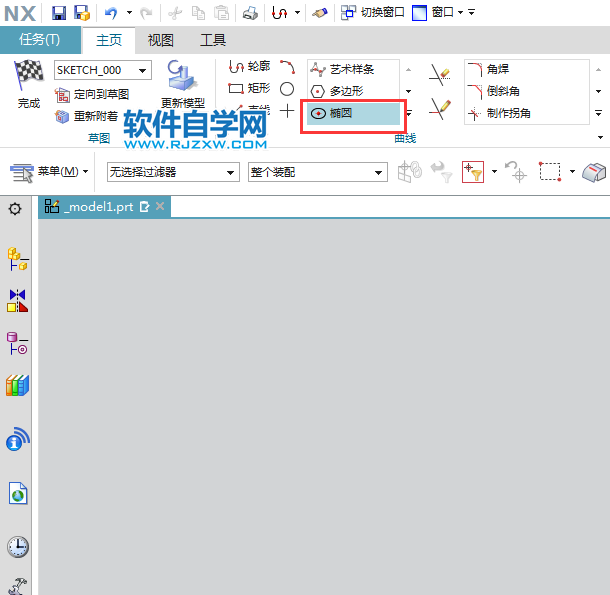The image size is (610, 595).
Task: Click 重新附着 reattach sketch
Action: [86, 116]
